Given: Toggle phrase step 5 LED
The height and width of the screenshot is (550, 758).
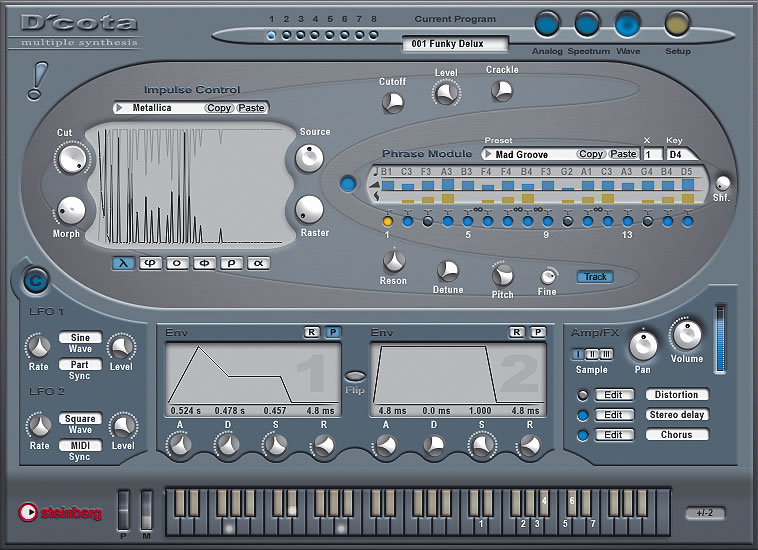Looking at the screenshot, I should [467, 221].
